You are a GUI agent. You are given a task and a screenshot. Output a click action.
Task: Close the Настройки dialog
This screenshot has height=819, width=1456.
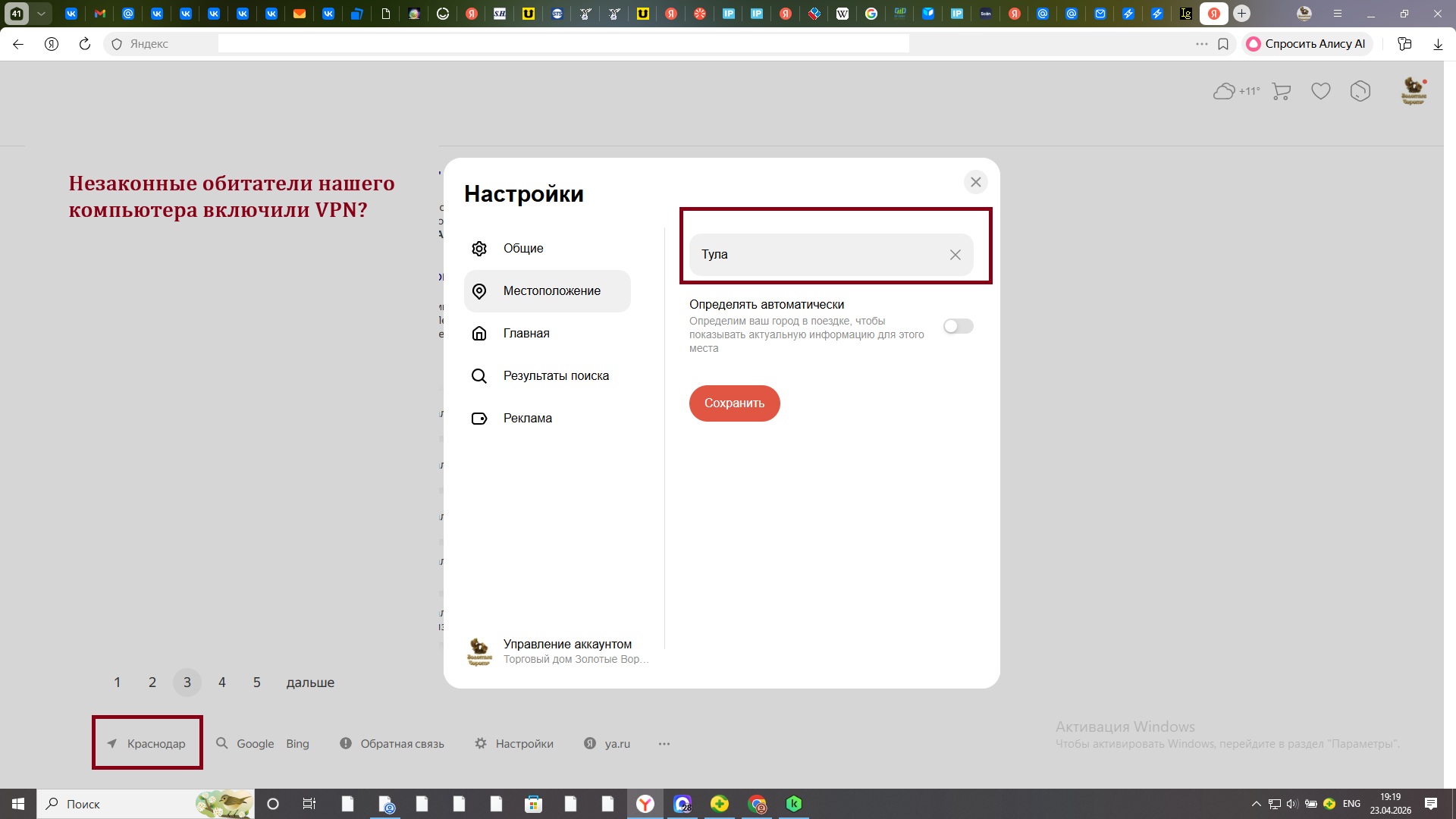976,182
